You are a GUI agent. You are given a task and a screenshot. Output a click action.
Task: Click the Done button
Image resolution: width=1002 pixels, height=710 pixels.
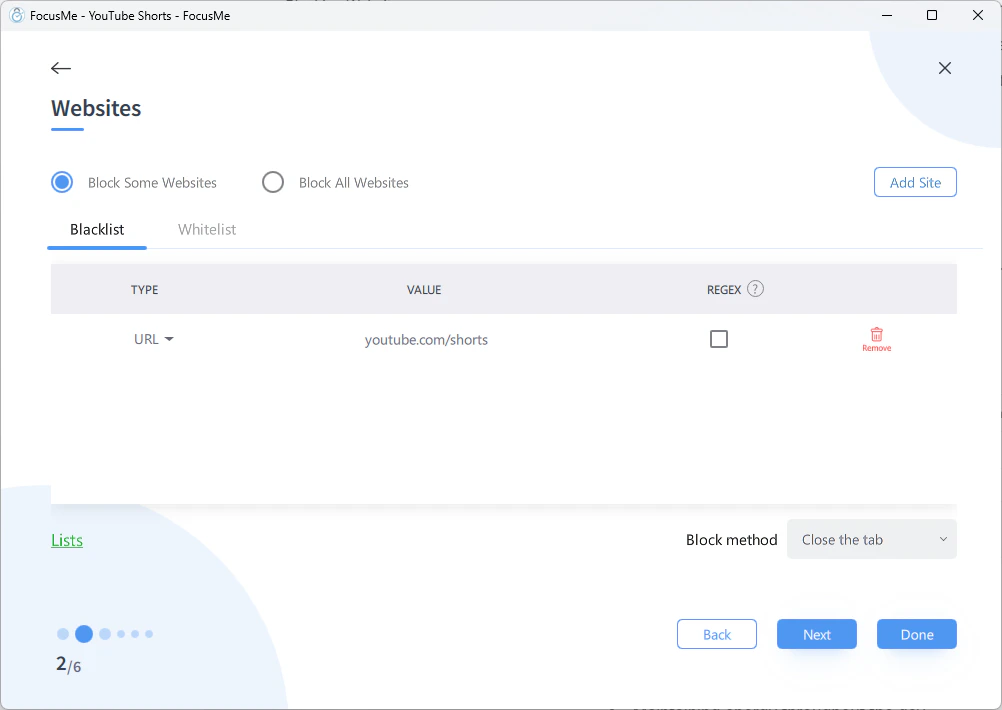(x=916, y=634)
